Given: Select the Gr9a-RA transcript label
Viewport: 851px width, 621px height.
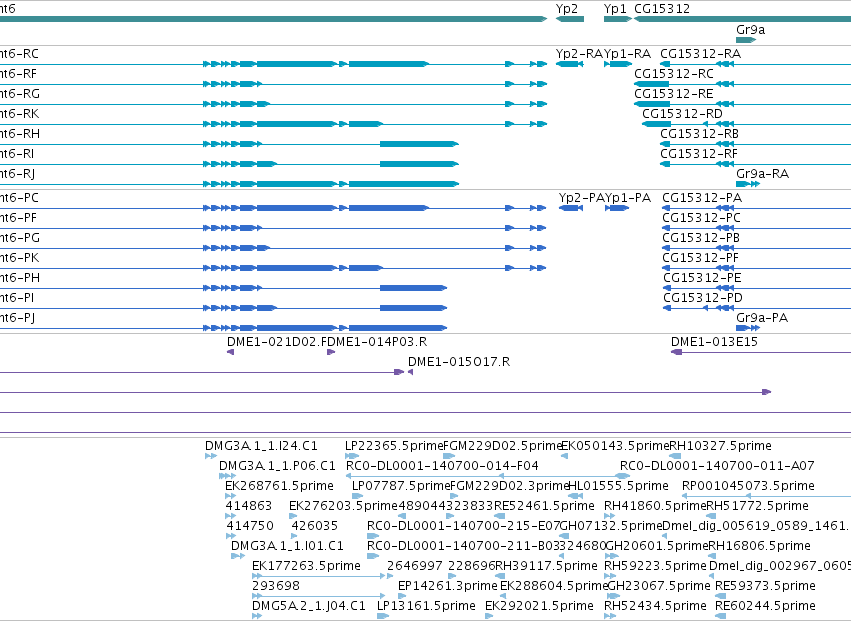Looking at the screenshot, I should pos(763,174).
